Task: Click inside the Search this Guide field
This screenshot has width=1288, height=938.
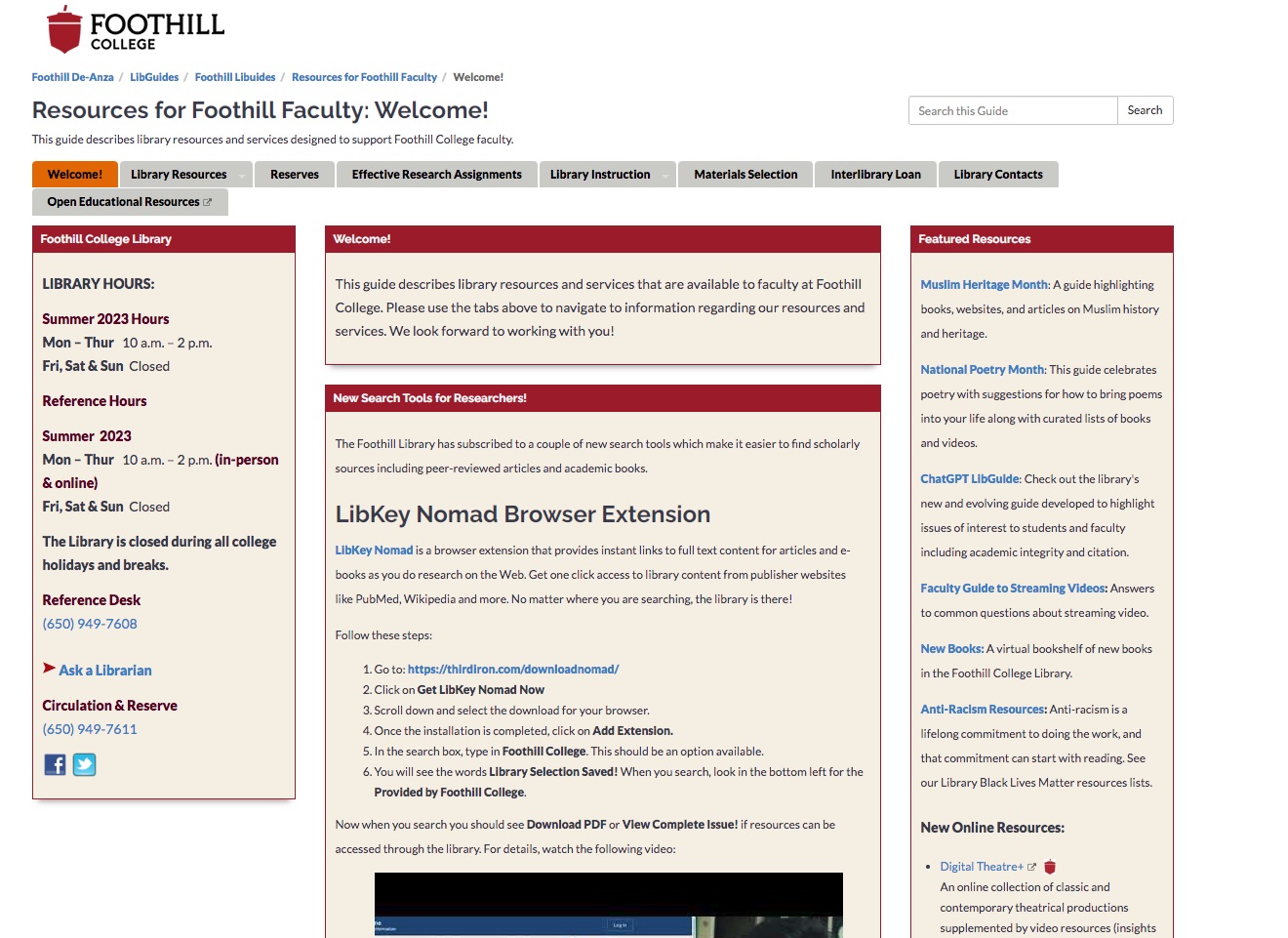Action: (1012, 110)
